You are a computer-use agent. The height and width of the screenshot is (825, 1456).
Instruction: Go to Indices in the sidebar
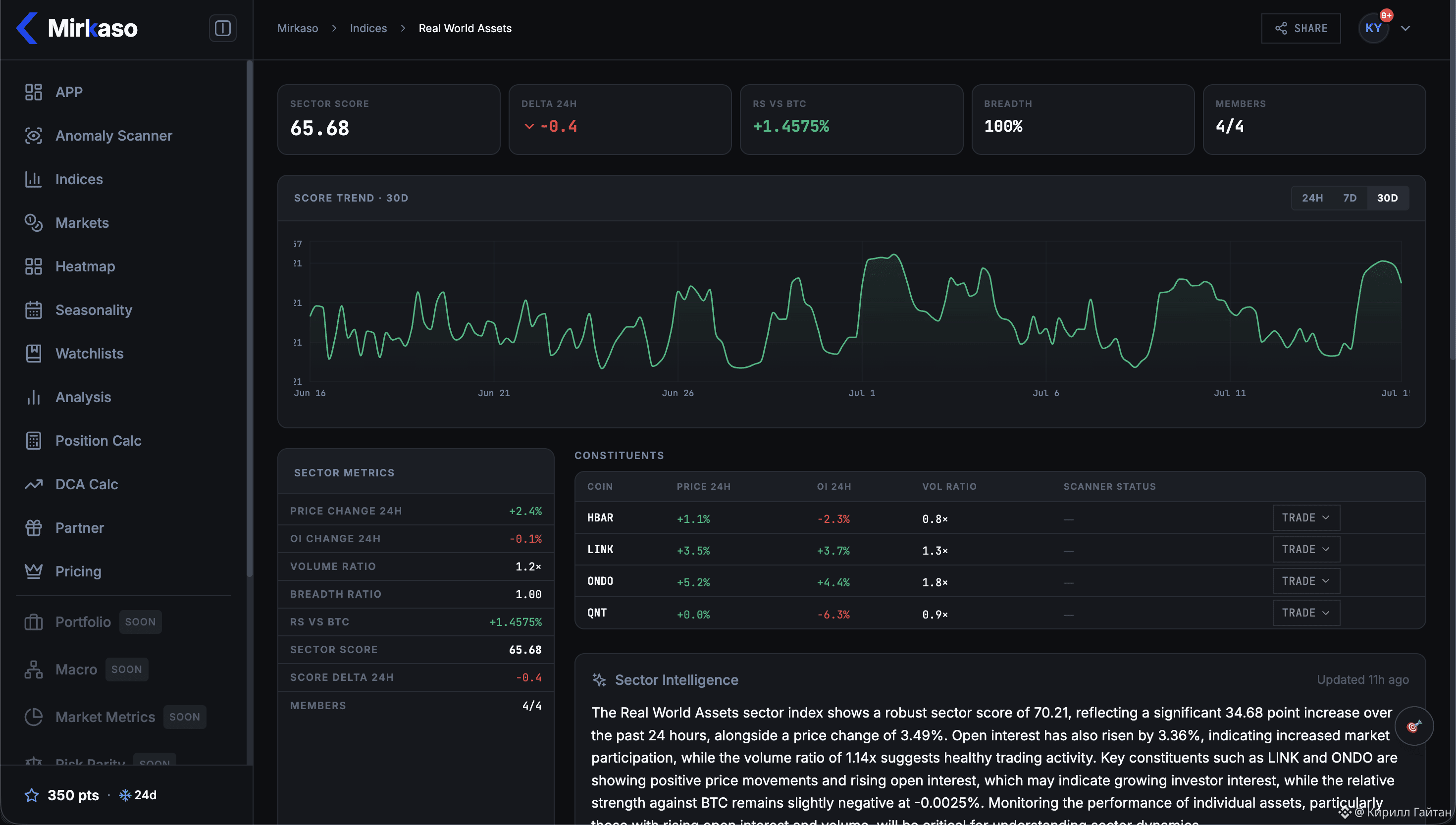tap(79, 179)
